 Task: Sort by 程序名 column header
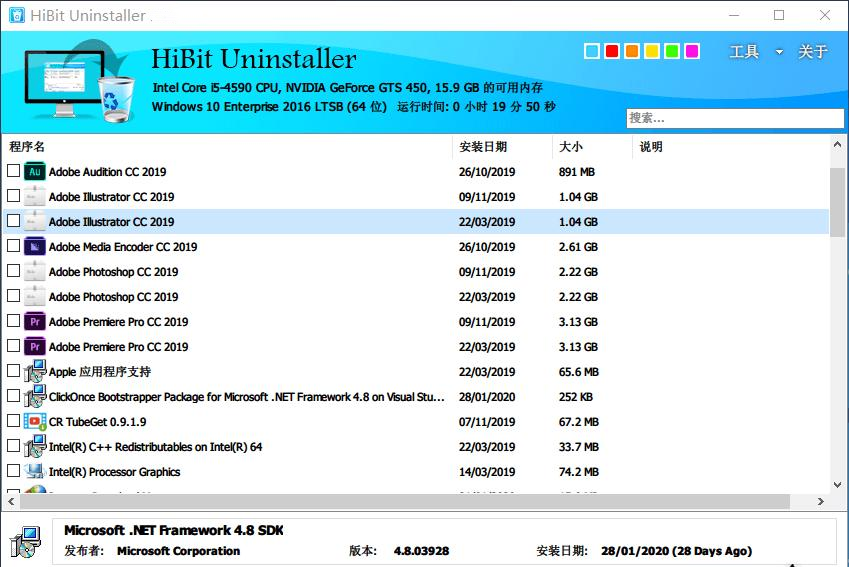pyautogui.click(x=27, y=147)
